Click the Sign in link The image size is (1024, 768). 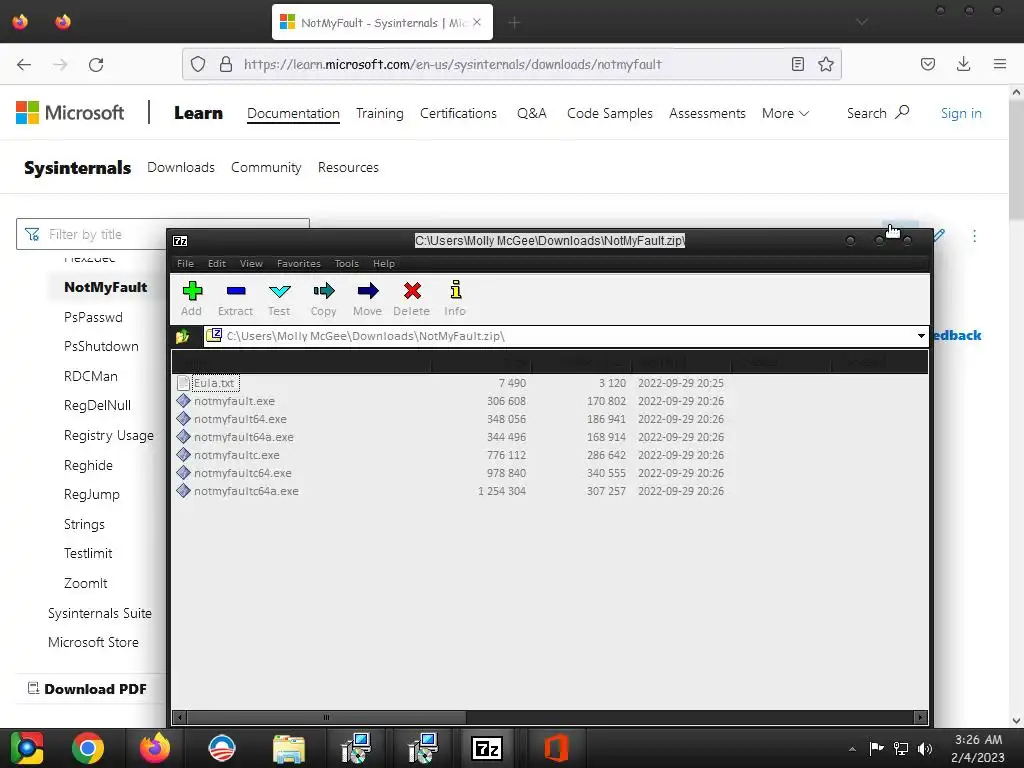(x=961, y=114)
